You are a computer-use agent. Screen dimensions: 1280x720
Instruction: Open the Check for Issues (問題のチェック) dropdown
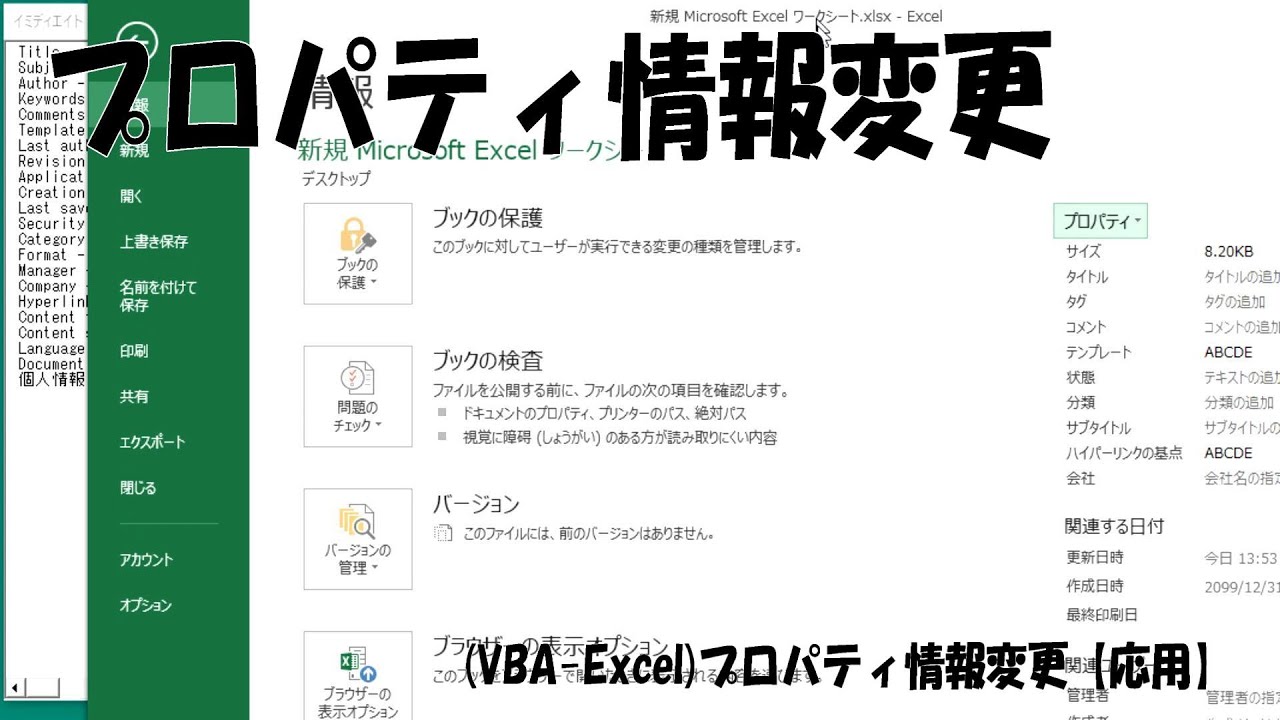[358, 396]
